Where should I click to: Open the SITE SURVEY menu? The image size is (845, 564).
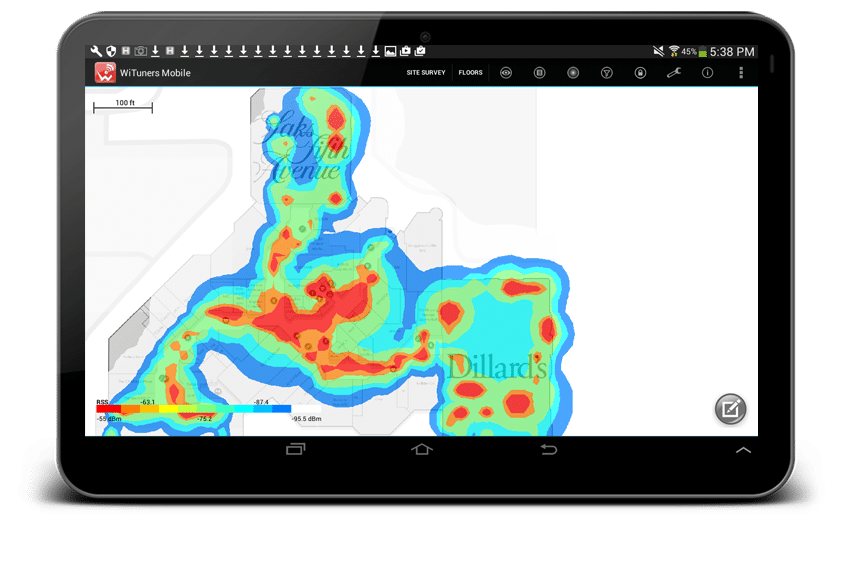click(426, 73)
